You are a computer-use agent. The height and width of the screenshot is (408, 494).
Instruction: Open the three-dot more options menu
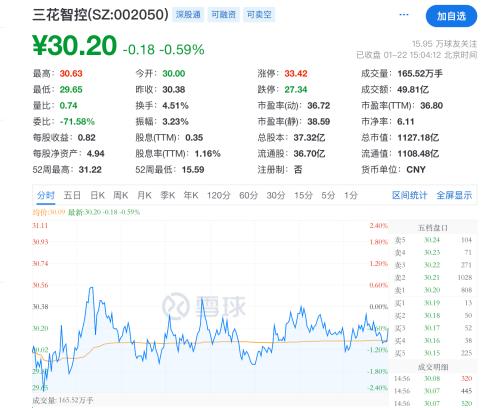point(404,15)
